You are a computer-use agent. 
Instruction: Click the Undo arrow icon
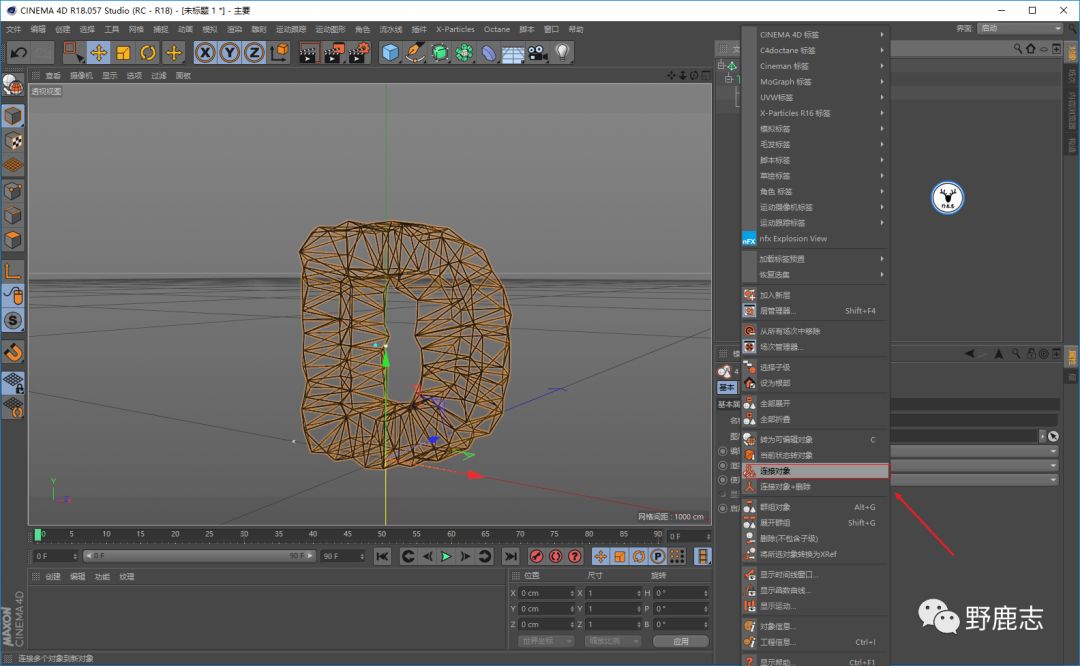pyautogui.click(x=17, y=52)
